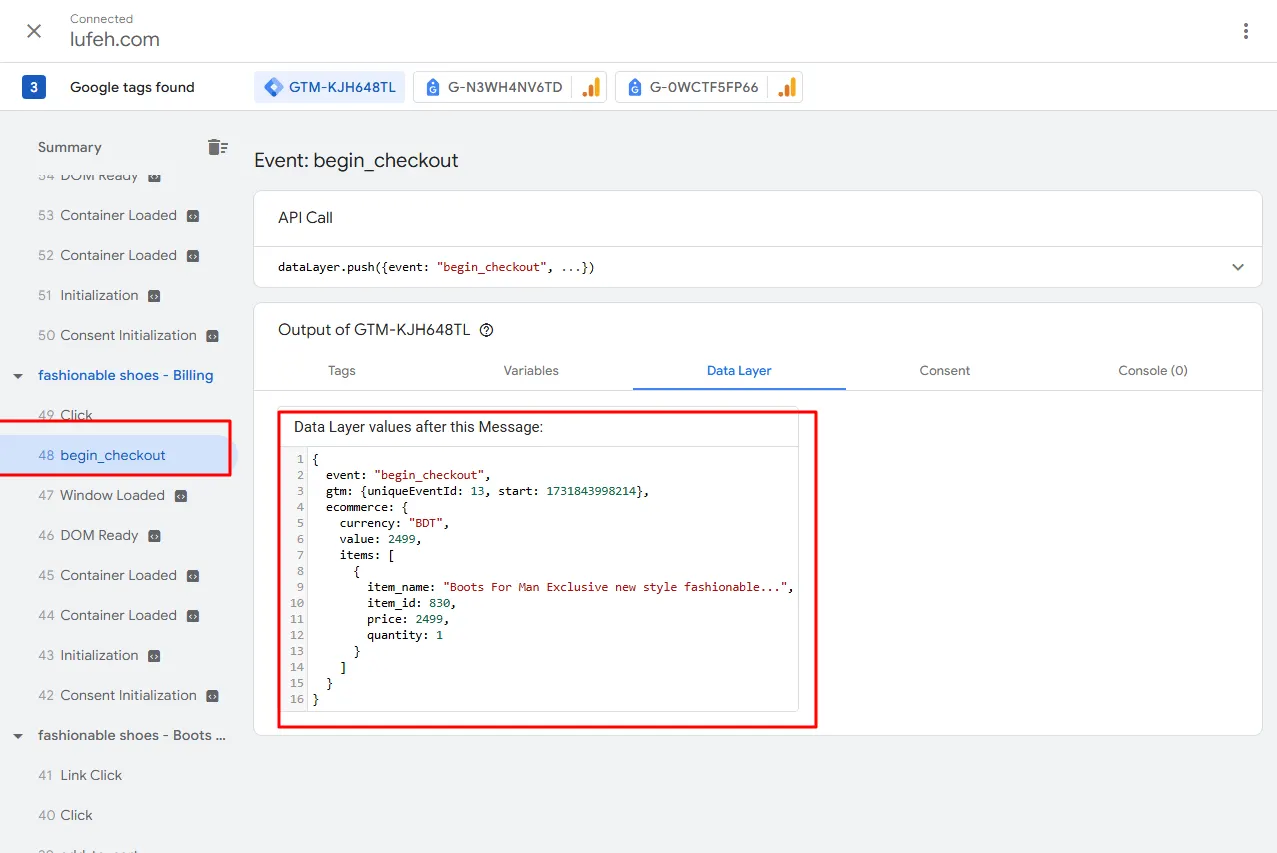
Task: Click the Google tag icon on G-0WCTF5FP66
Action: [x=635, y=88]
